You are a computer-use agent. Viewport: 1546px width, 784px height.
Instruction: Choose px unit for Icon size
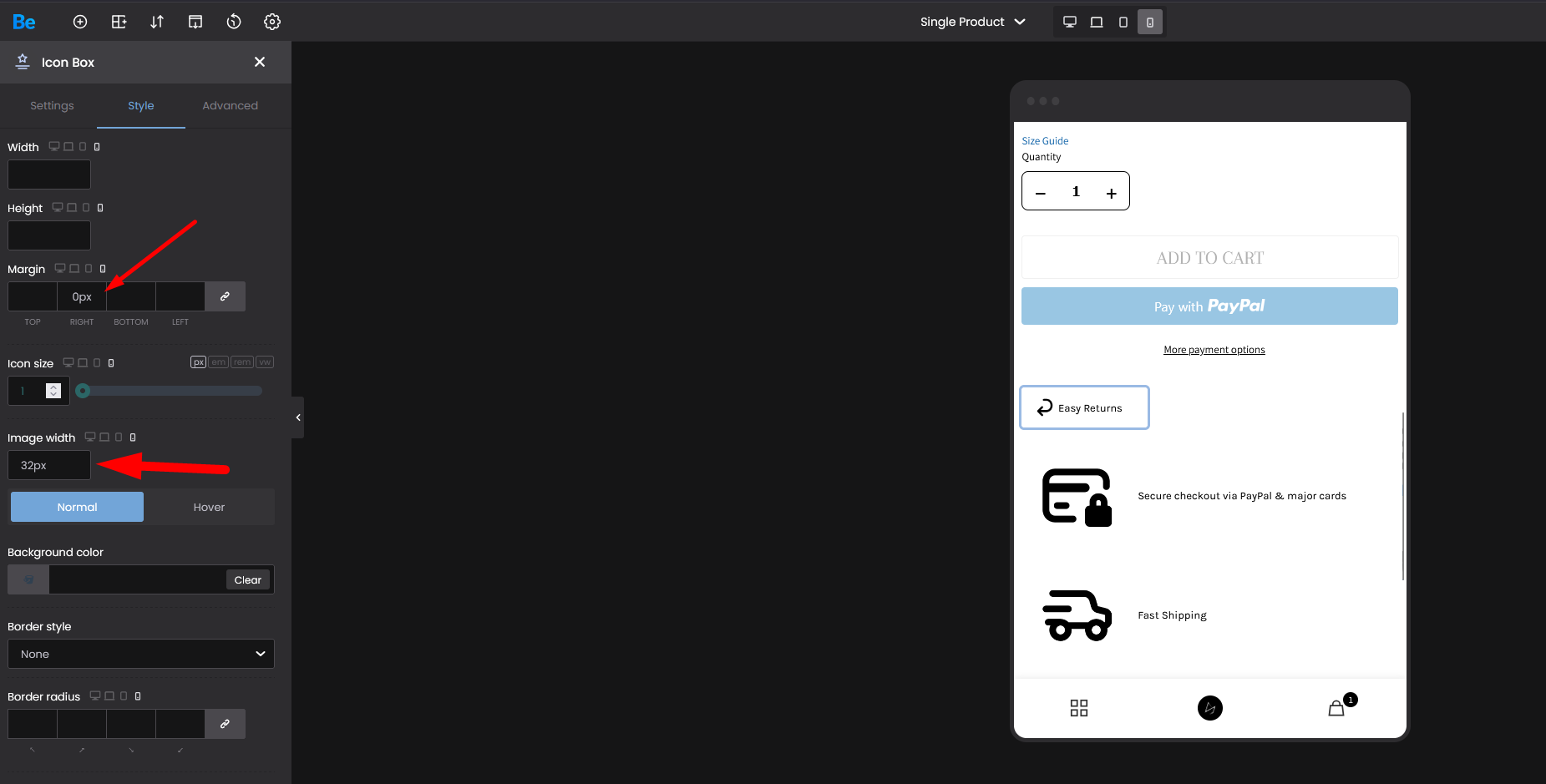tap(199, 362)
